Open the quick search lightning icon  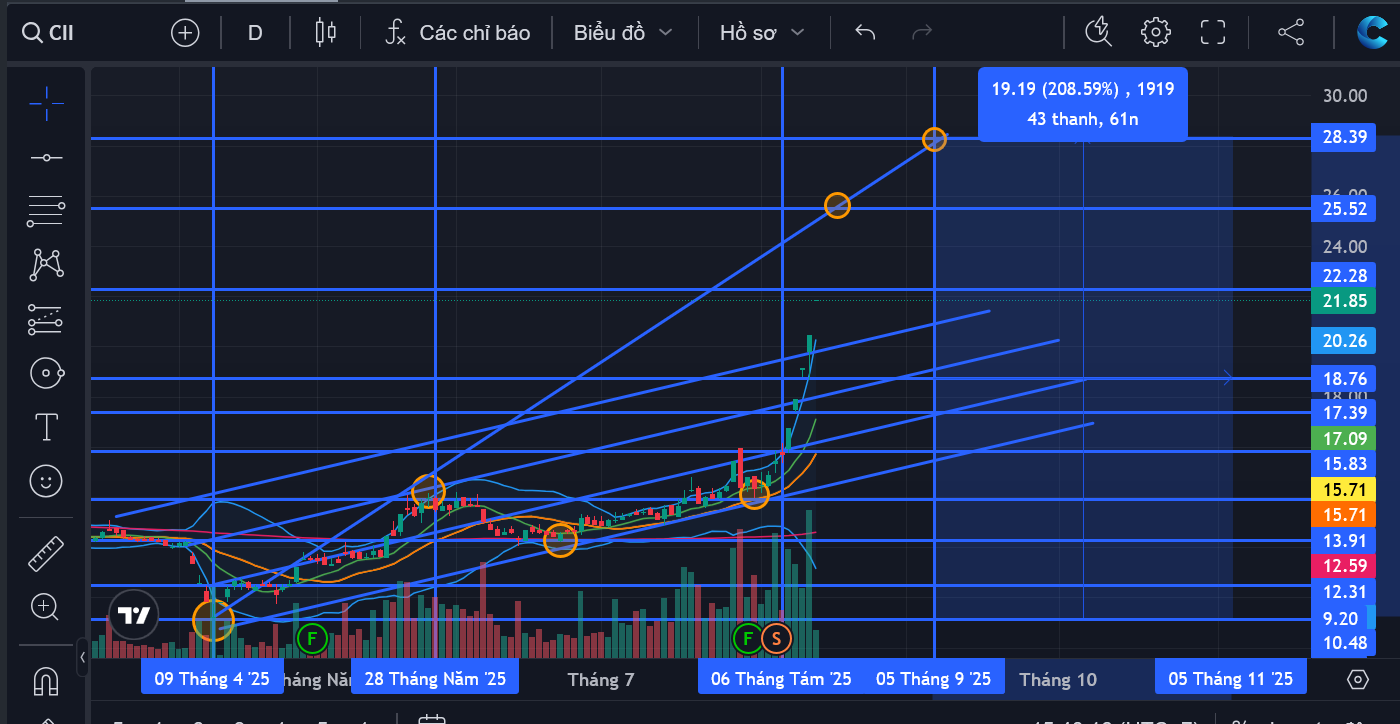(1099, 32)
